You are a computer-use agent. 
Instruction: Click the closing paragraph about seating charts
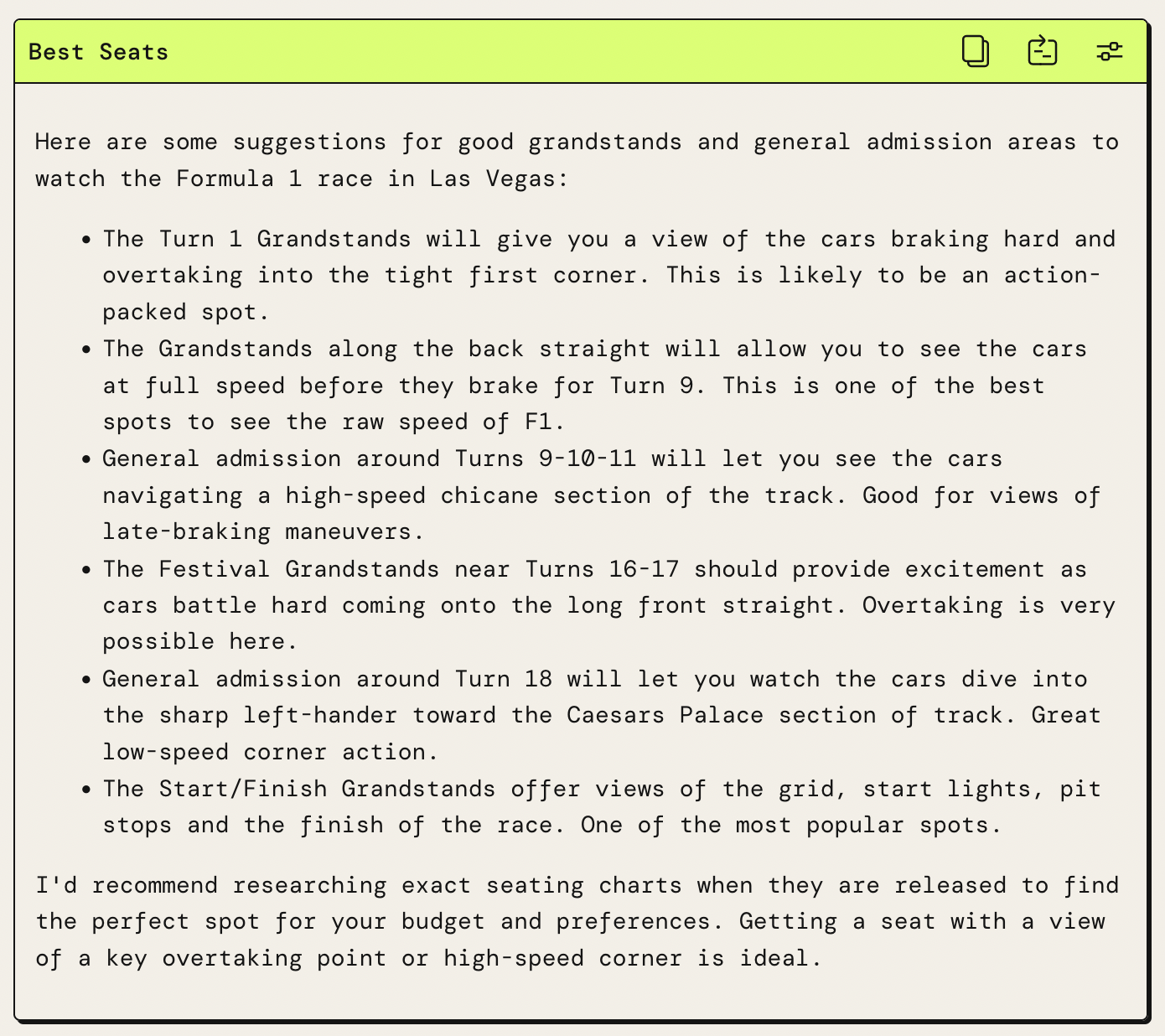[577, 922]
